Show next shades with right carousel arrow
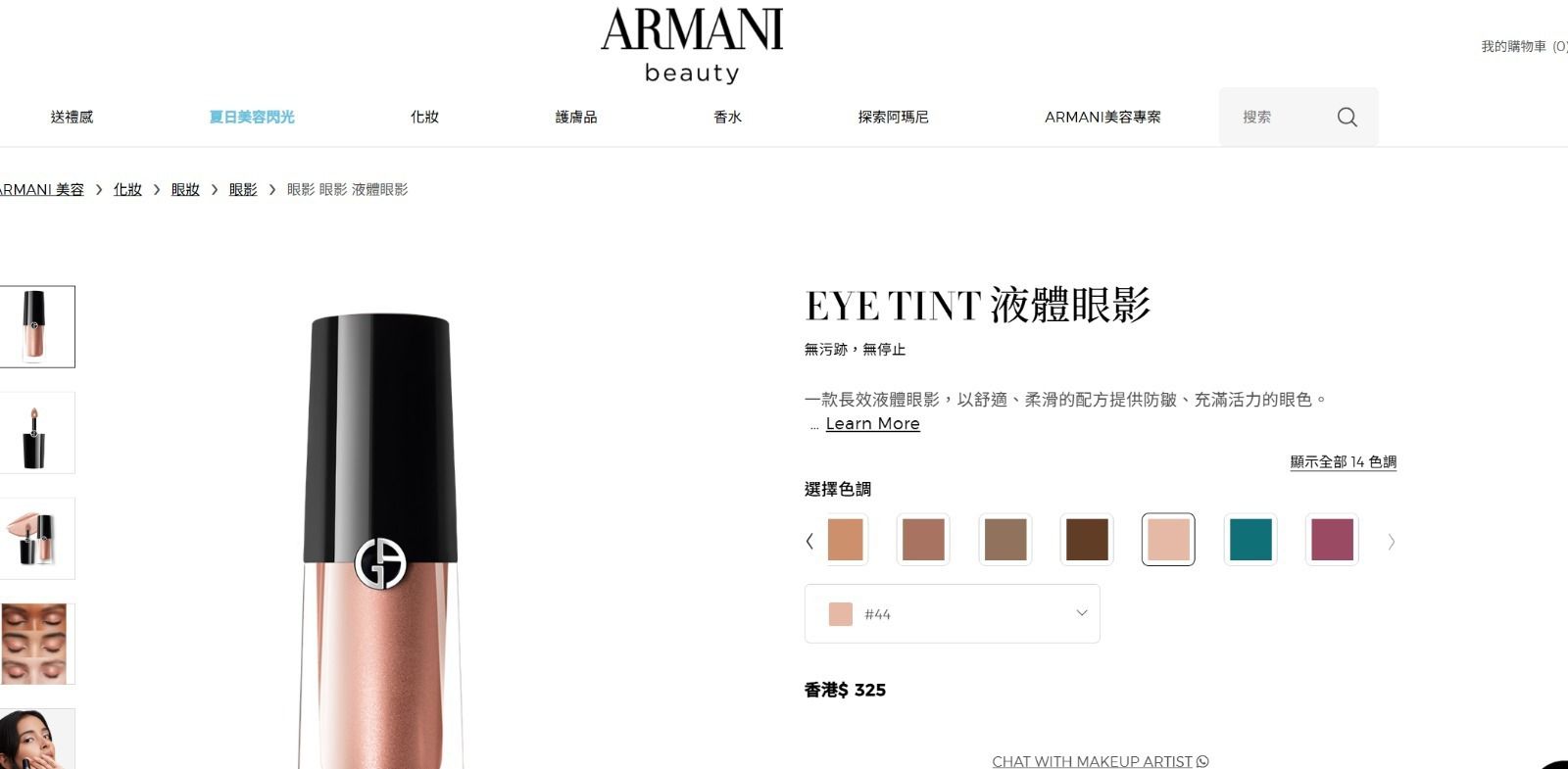The image size is (1568, 769). pos(1391,541)
